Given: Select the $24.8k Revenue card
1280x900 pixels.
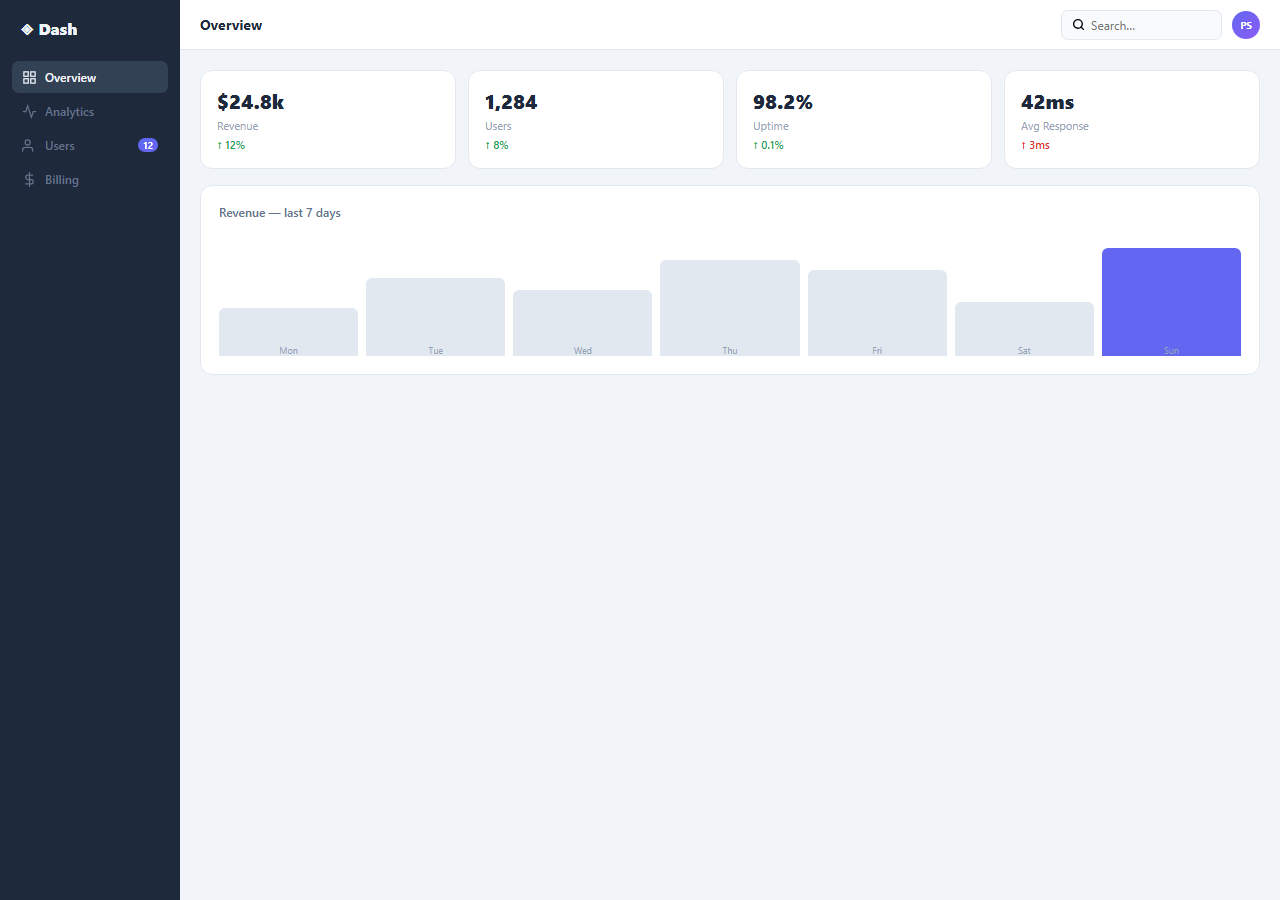Looking at the screenshot, I should [x=328, y=119].
